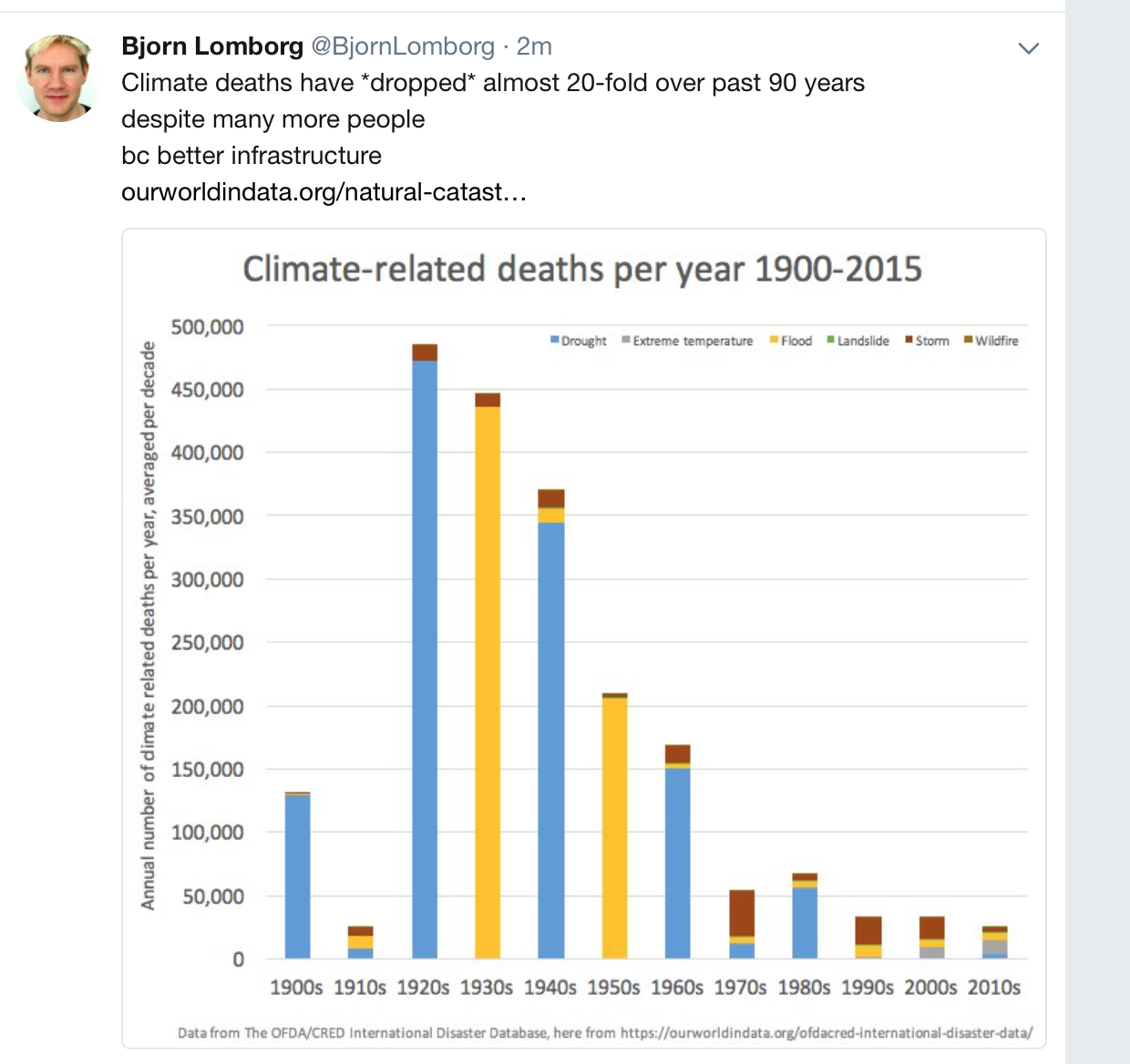Open the ourworldindata.org/natural-catast link

324,192
